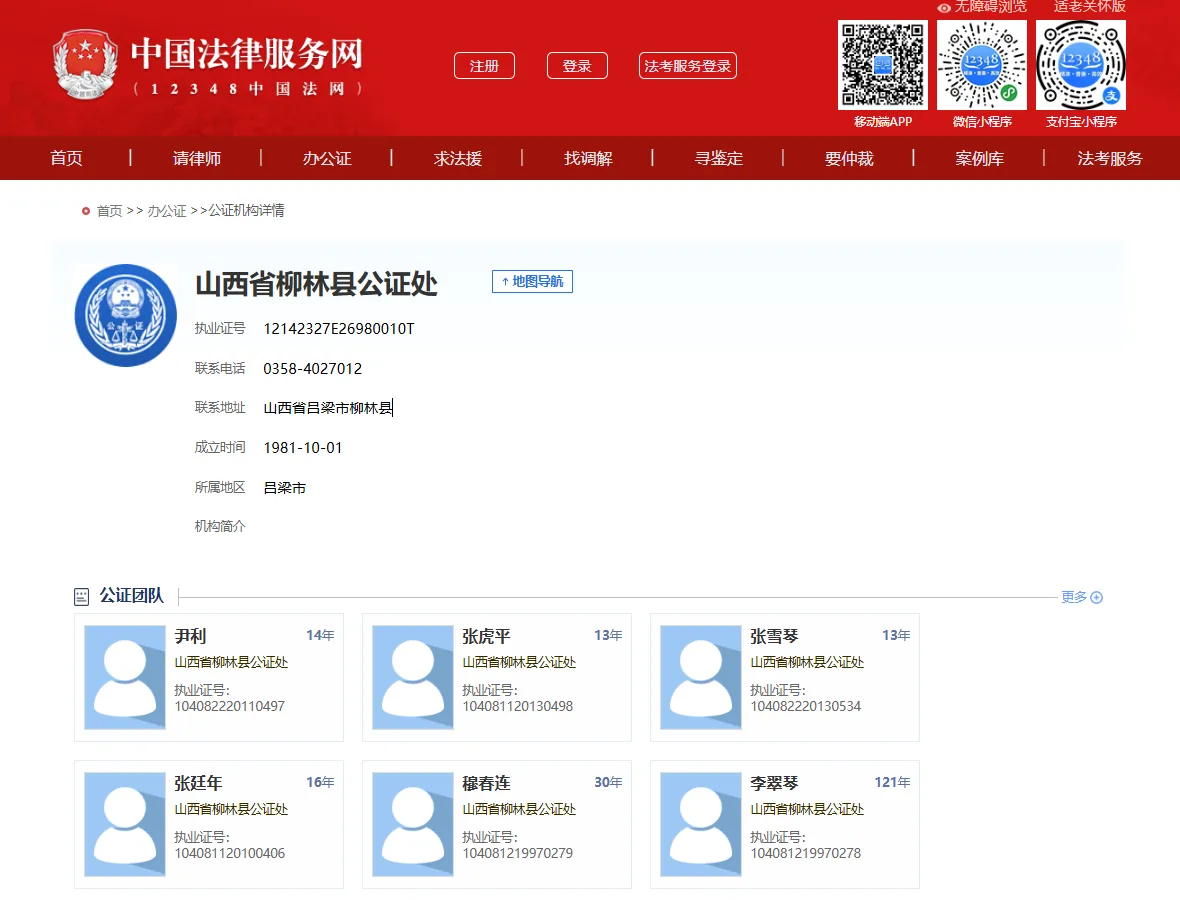Click 办公证 in the breadcrumb

point(166,211)
